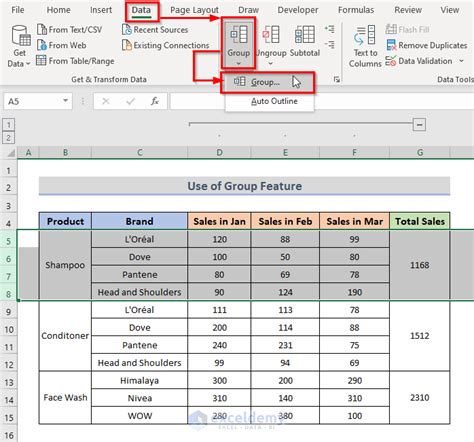The image size is (474, 442).
Task: Click the formula bar enter checkmark
Action: point(130,101)
